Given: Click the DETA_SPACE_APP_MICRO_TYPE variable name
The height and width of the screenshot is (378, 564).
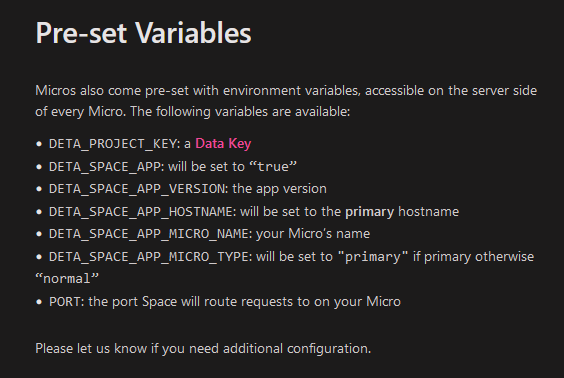Looking at the screenshot, I should click(149, 257).
